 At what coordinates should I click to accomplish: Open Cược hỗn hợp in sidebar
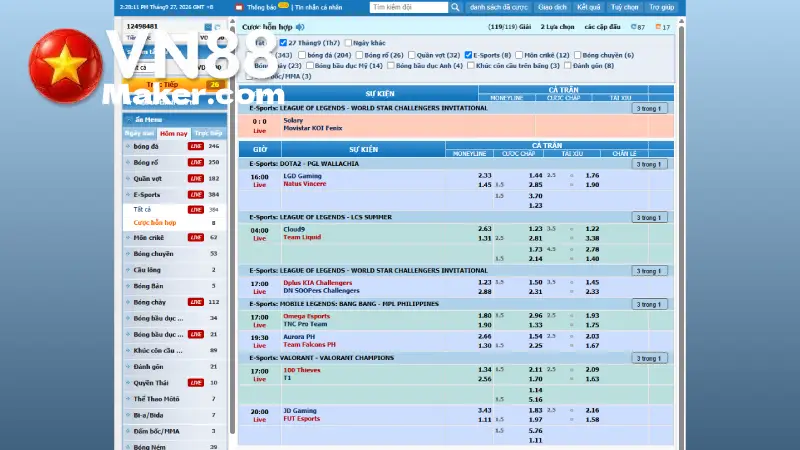[155, 223]
